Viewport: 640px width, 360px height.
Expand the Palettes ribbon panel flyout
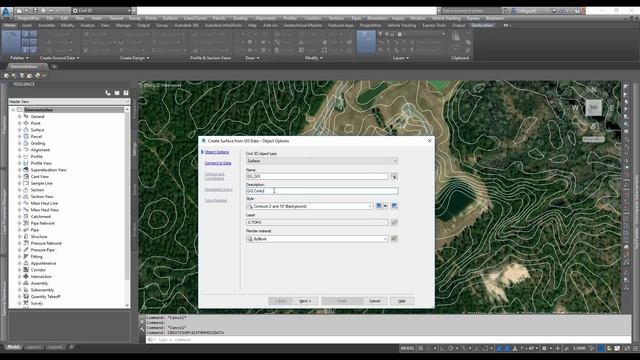click(x=19, y=58)
